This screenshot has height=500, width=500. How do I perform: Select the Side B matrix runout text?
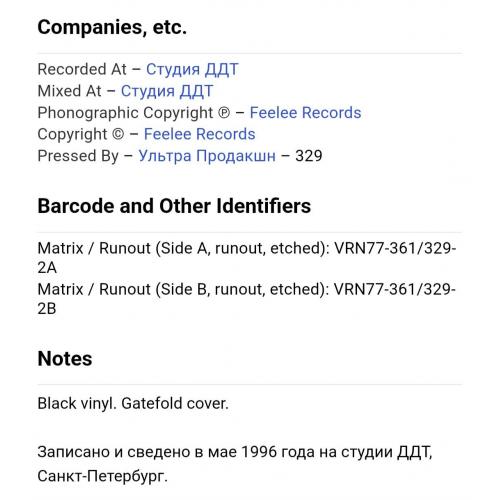(x=247, y=299)
